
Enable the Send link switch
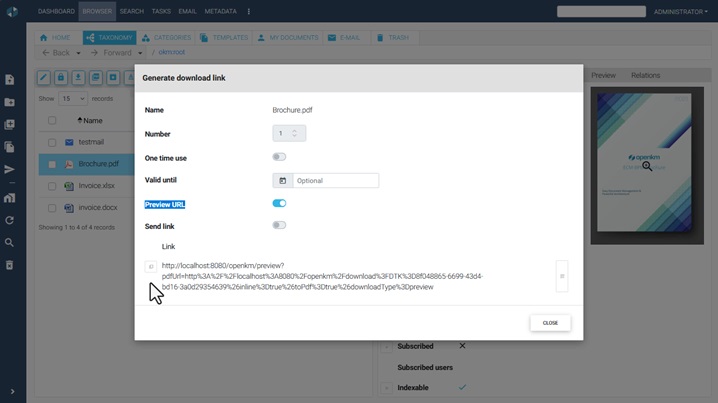pyautogui.click(x=279, y=225)
